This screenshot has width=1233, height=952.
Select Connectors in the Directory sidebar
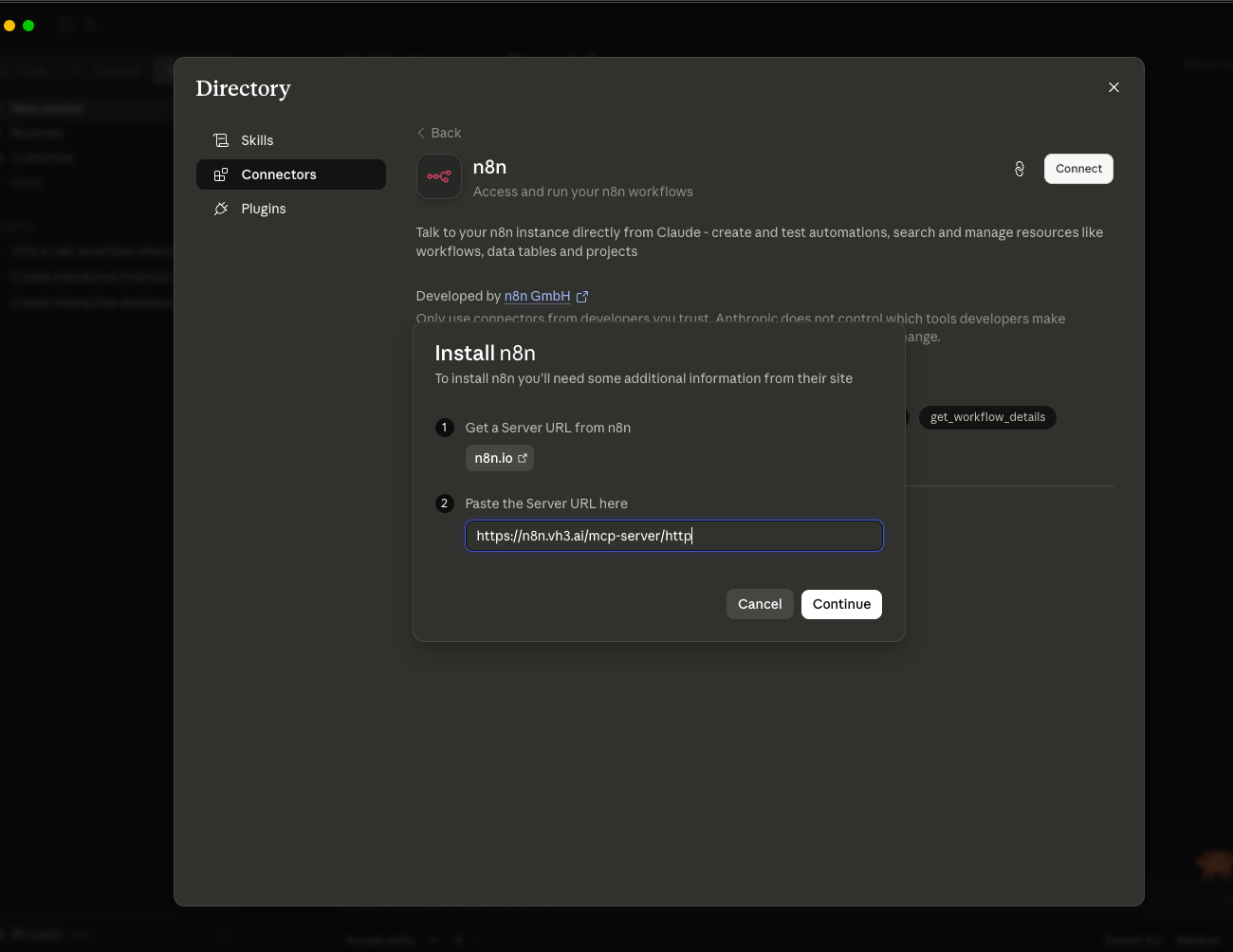[290, 174]
